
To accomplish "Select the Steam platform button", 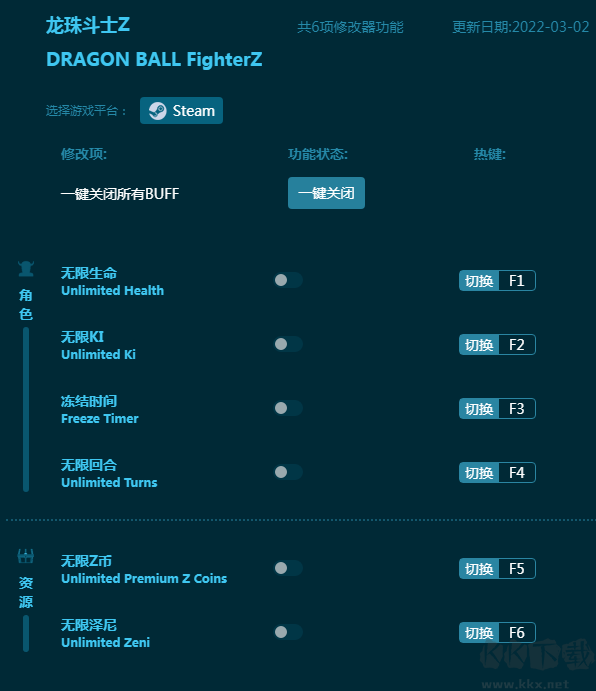I will (181, 111).
